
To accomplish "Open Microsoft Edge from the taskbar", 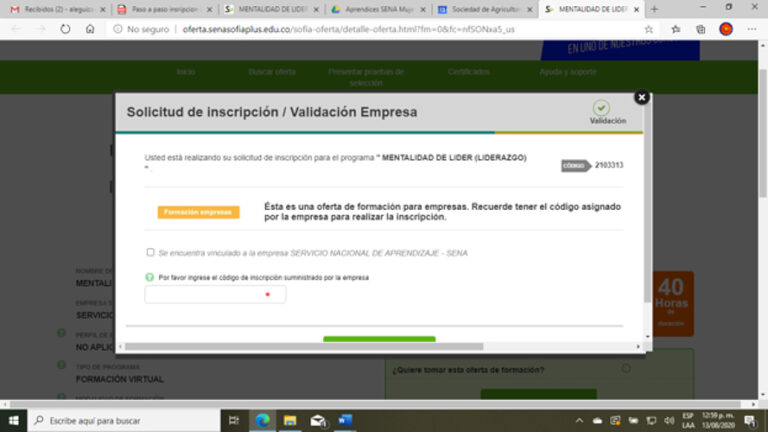I will point(263,420).
